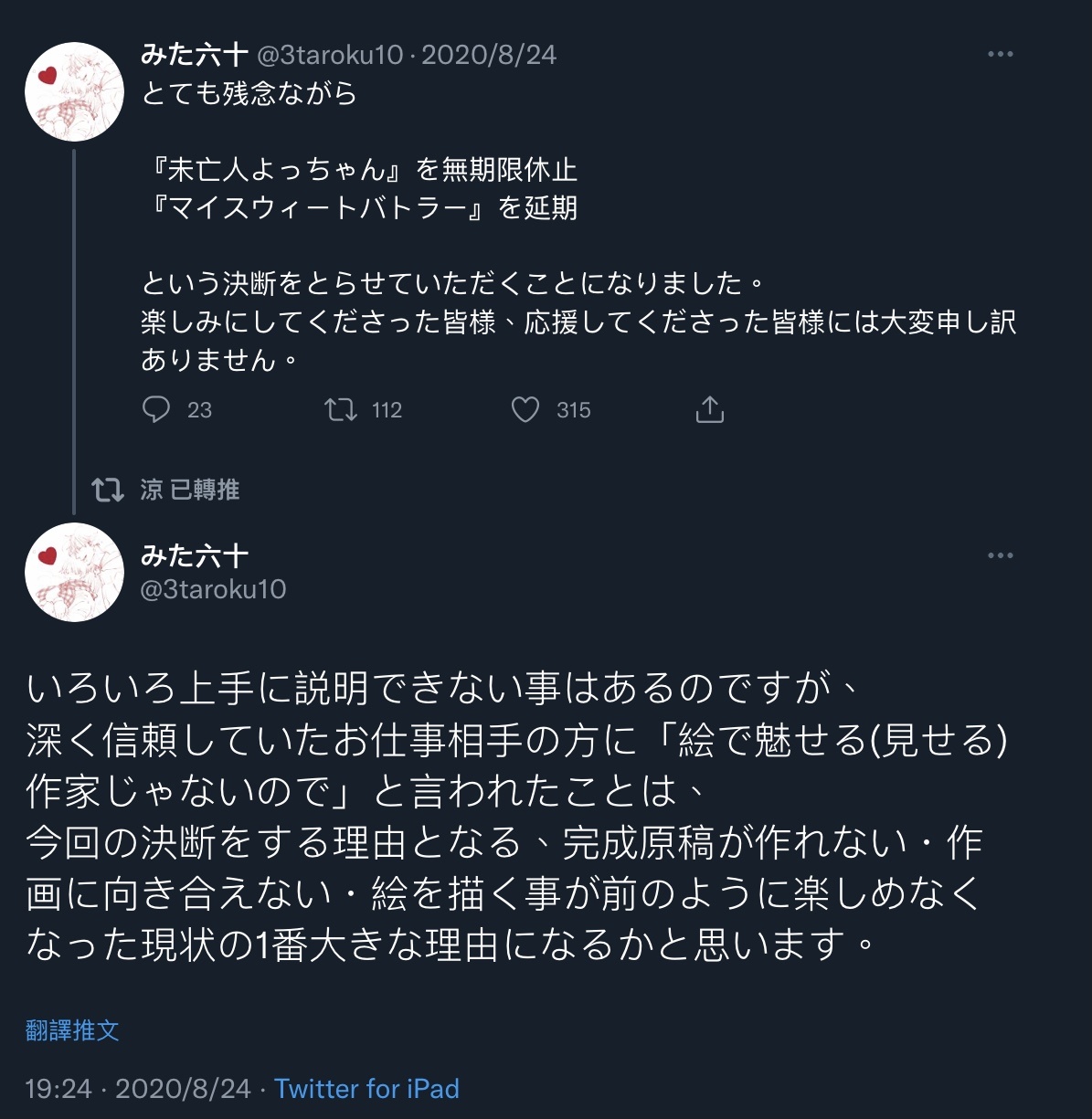Open the Twitter for iPad source link
Screen dimensions: 1092x1119
366,1089
